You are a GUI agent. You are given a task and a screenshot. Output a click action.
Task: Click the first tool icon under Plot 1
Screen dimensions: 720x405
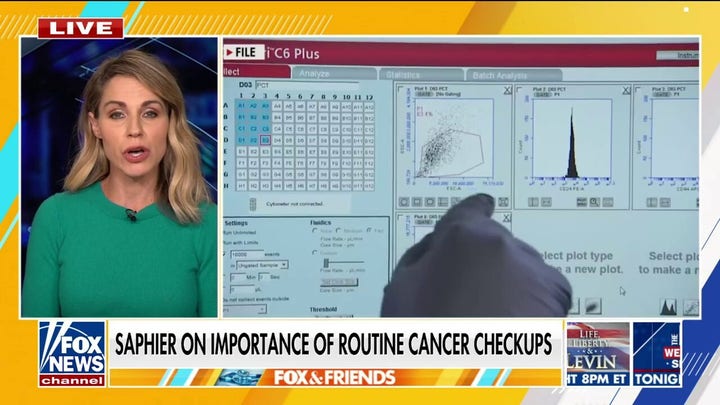[x=404, y=202]
